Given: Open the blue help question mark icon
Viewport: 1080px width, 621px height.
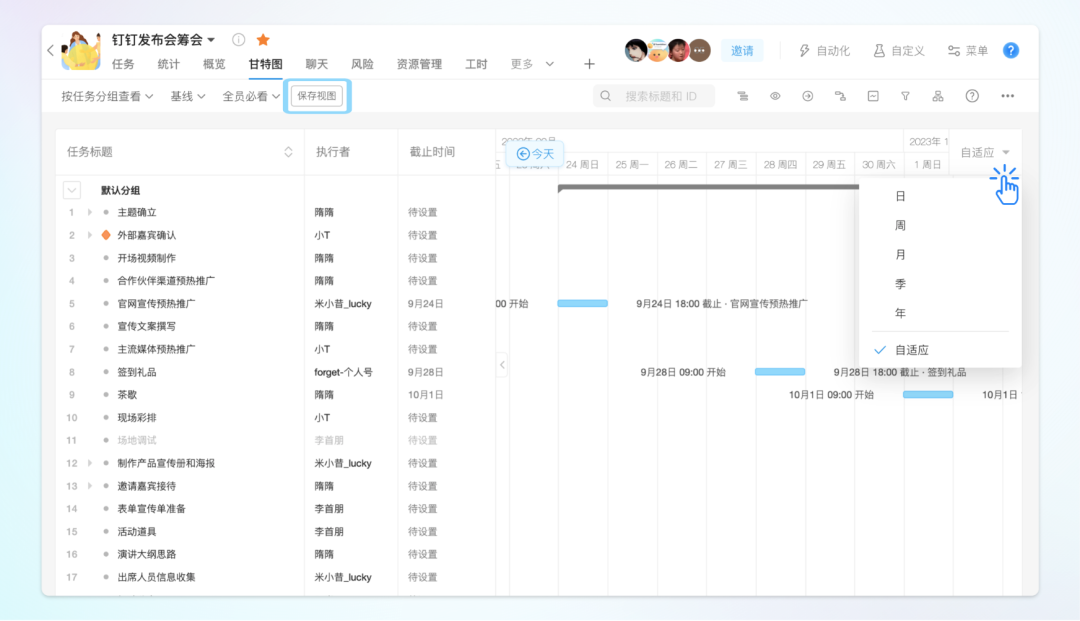Looking at the screenshot, I should [x=1011, y=50].
